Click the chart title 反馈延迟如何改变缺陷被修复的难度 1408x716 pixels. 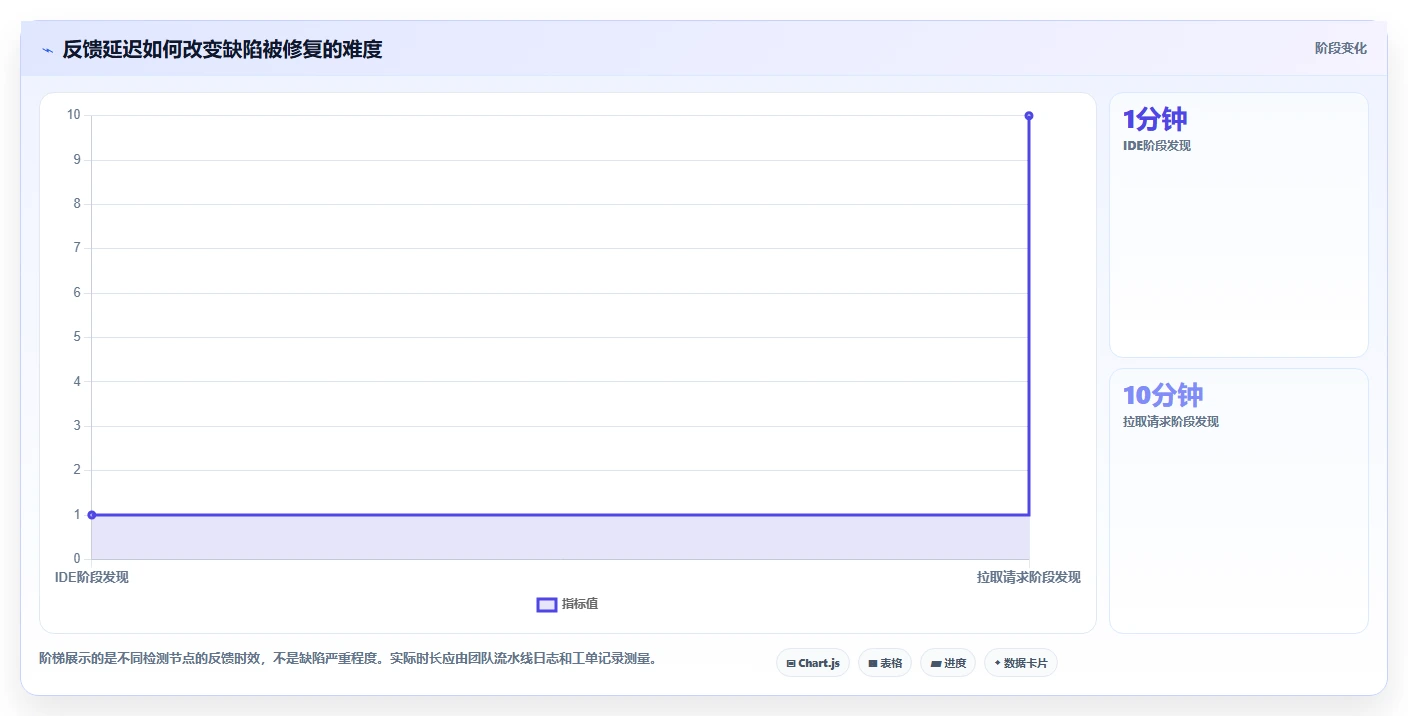(223, 49)
